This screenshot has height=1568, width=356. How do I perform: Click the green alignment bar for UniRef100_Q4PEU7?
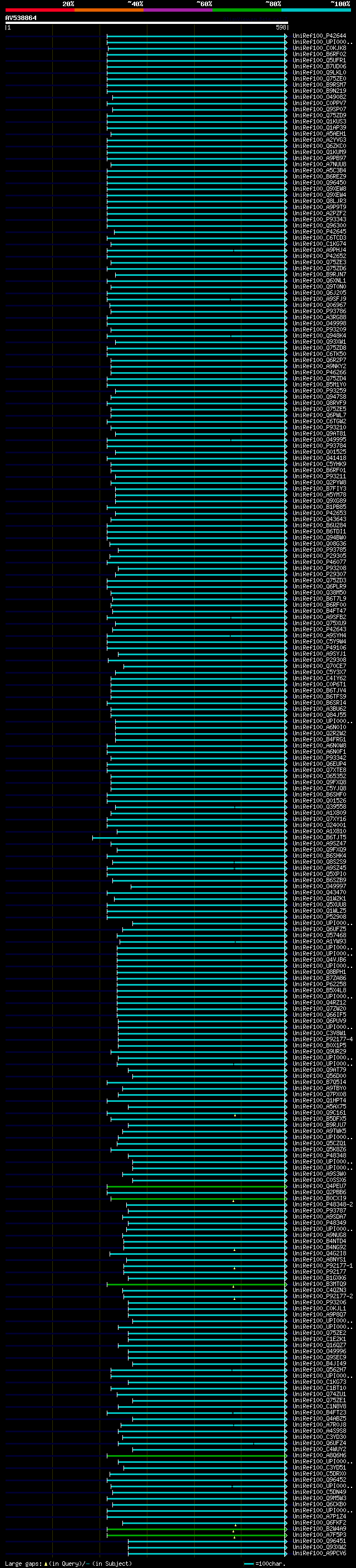[x=196, y=1186]
